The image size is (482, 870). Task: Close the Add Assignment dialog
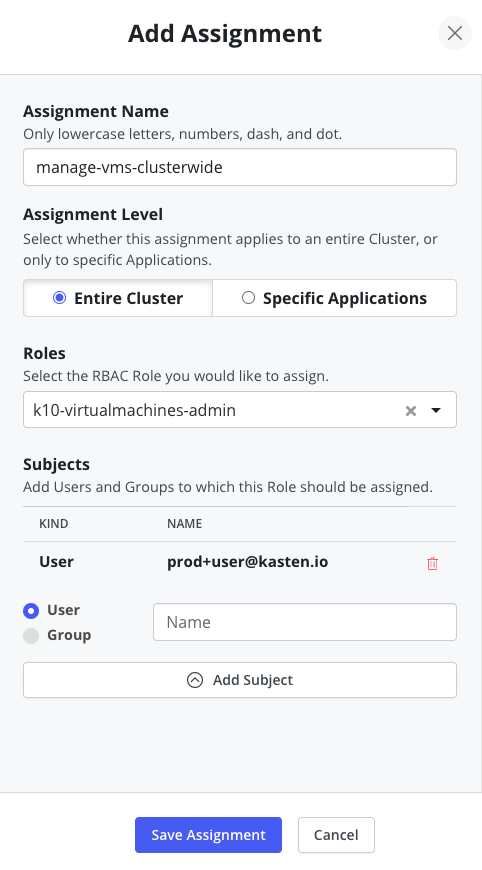[x=455, y=33]
